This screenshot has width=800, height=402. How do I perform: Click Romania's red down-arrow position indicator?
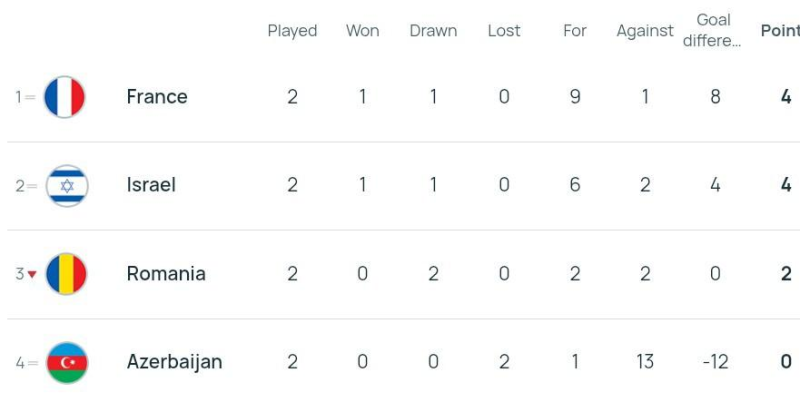(x=32, y=275)
